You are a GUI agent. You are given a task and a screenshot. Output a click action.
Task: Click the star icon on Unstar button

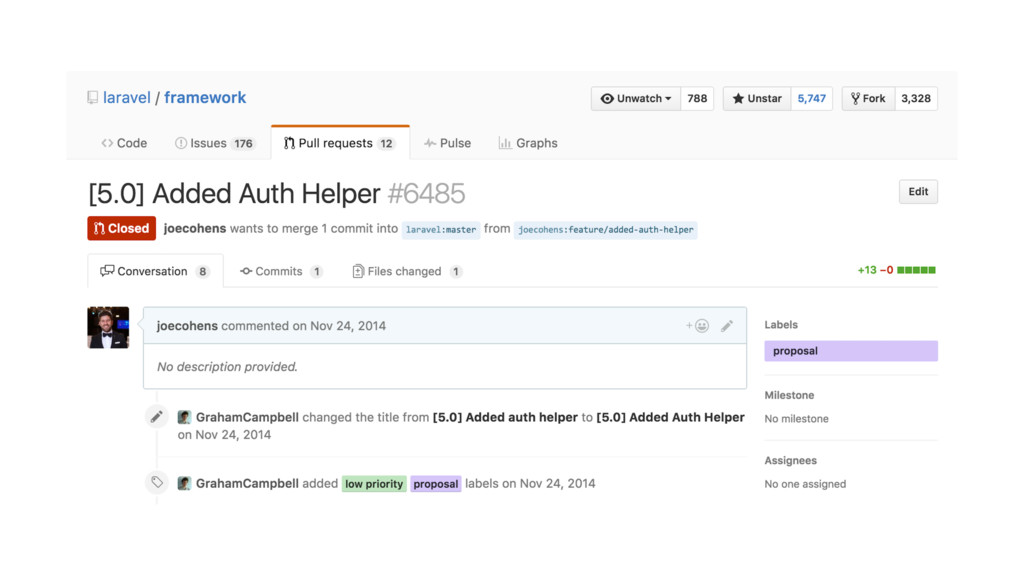[738, 99]
